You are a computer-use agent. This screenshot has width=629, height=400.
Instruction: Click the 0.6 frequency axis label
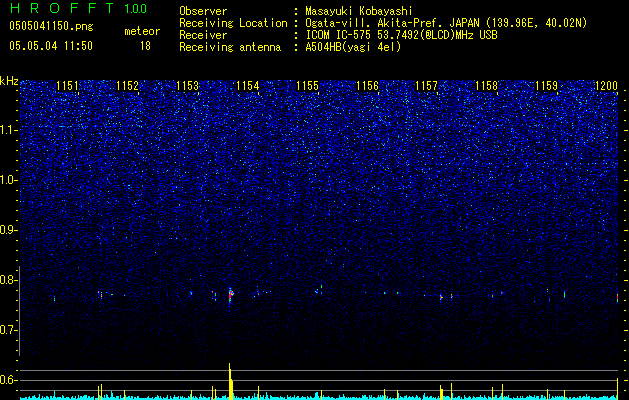point(9,380)
